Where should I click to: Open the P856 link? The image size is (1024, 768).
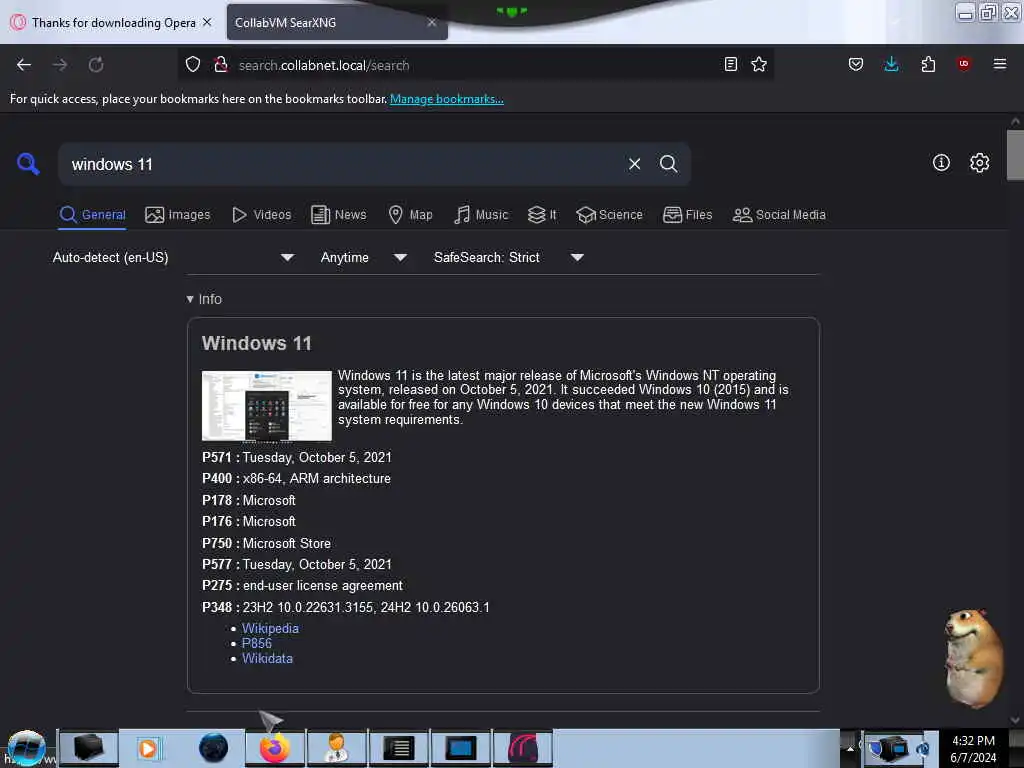[x=257, y=643]
